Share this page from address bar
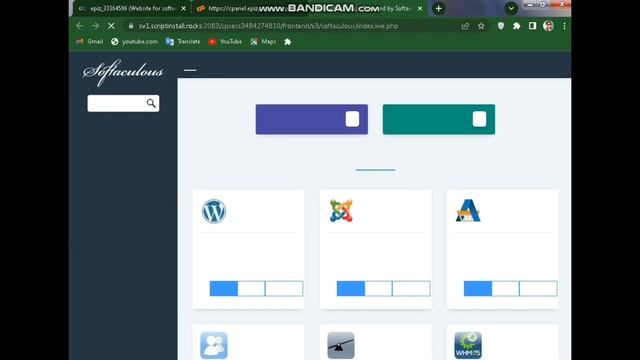The height and width of the screenshot is (360, 640). (x=465, y=26)
